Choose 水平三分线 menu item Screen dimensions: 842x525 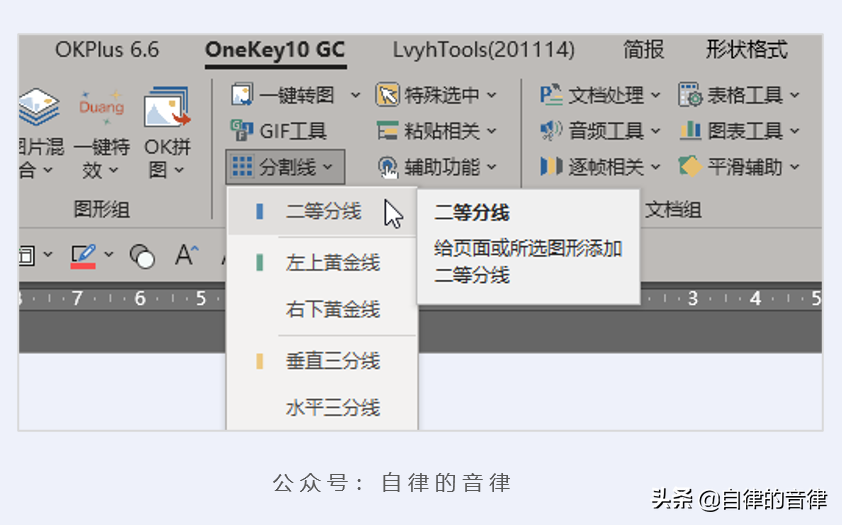pos(322,407)
